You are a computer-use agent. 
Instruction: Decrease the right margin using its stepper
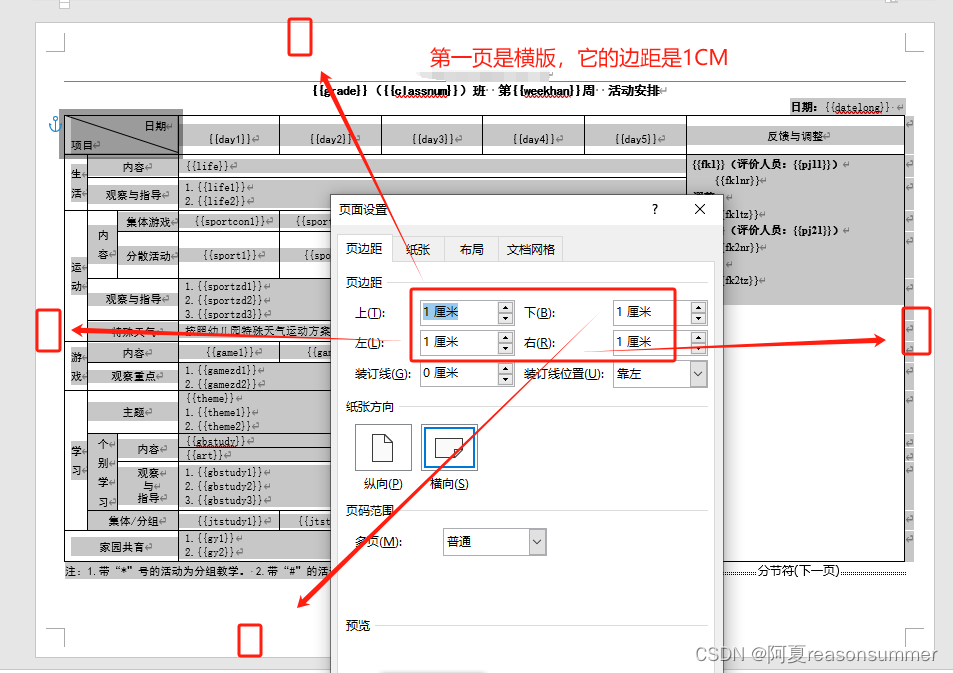click(698, 347)
